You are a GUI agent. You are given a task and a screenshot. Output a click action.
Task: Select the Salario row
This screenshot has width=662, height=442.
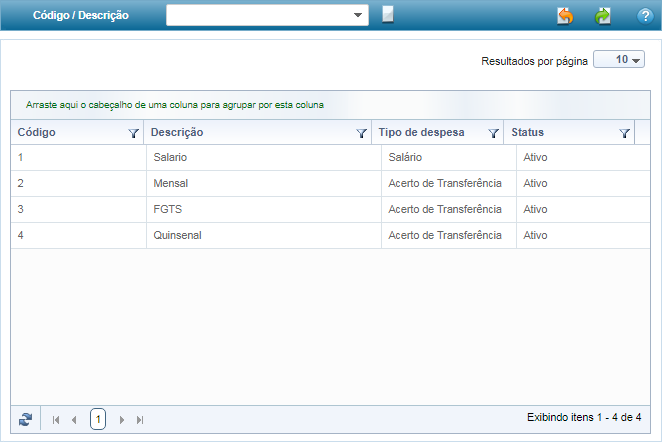pyautogui.click(x=170, y=158)
